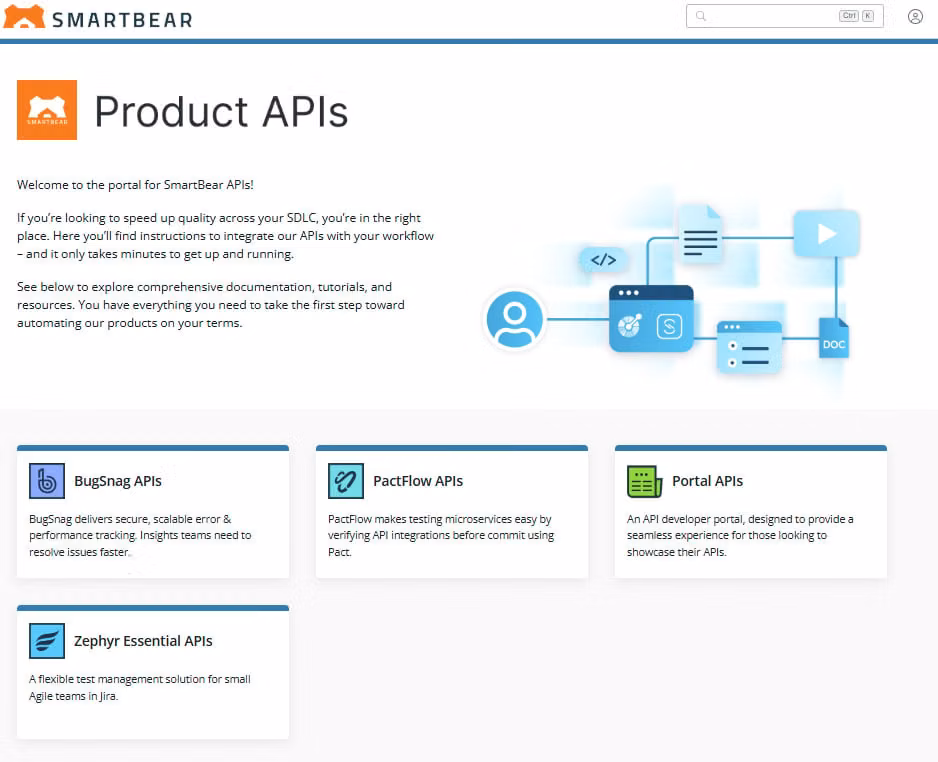Click the BugSnag product icon

tap(47, 481)
